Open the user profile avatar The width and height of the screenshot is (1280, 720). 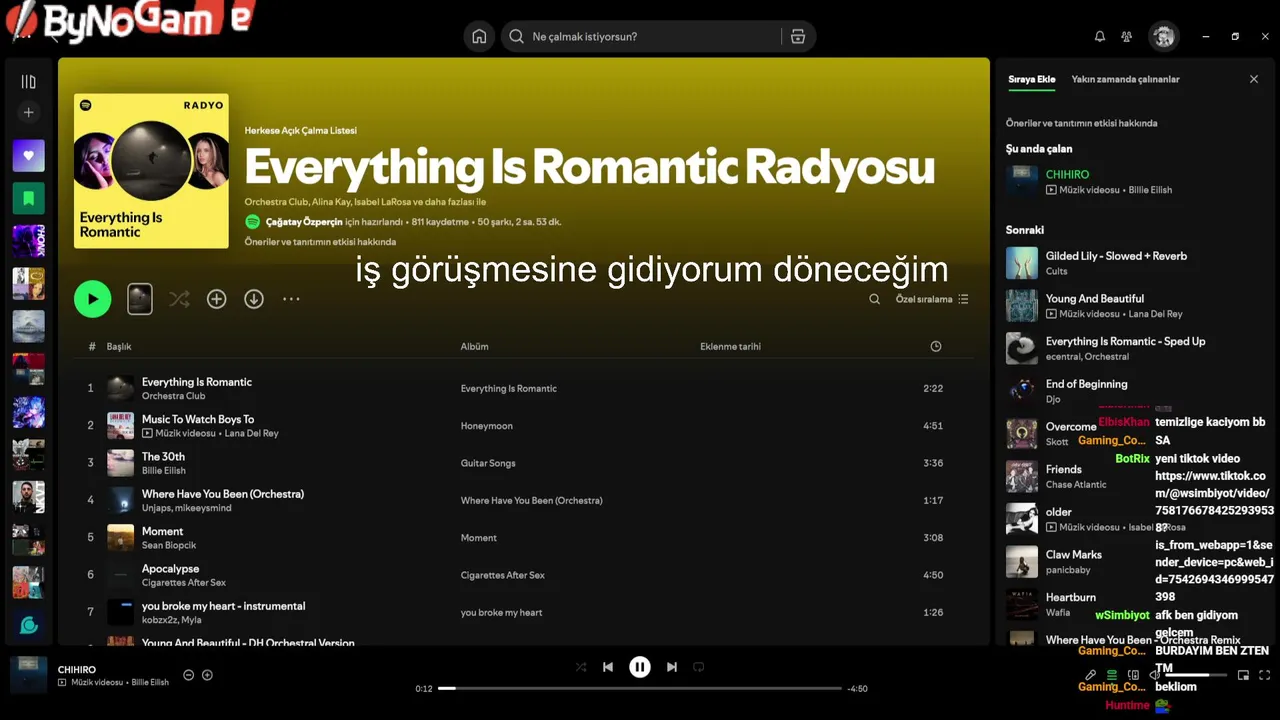coord(1163,37)
